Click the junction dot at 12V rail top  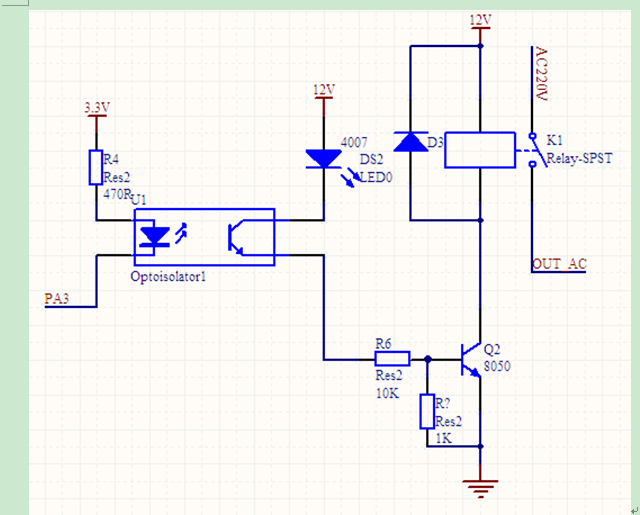click(480, 46)
